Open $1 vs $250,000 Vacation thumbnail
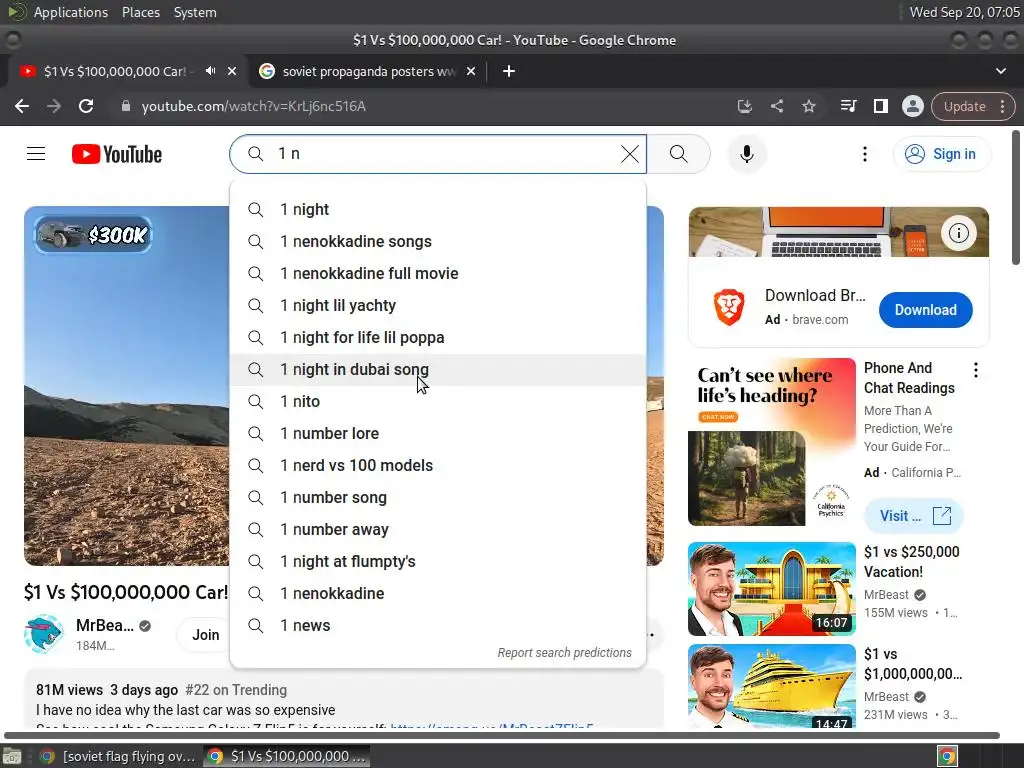This screenshot has height=768, width=1024. pyautogui.click(x=771, y=589)
